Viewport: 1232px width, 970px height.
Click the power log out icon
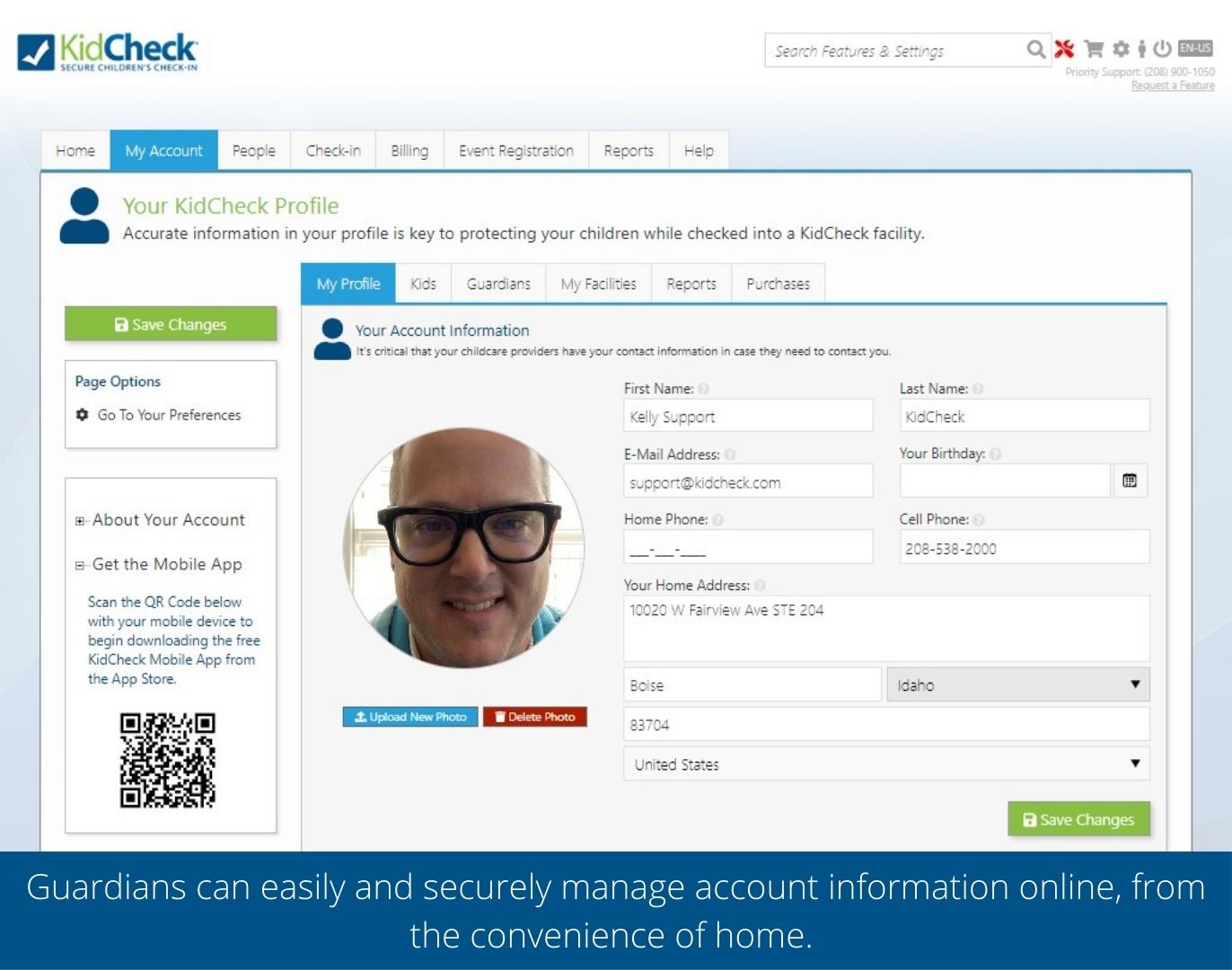(x=1162, y=48)
